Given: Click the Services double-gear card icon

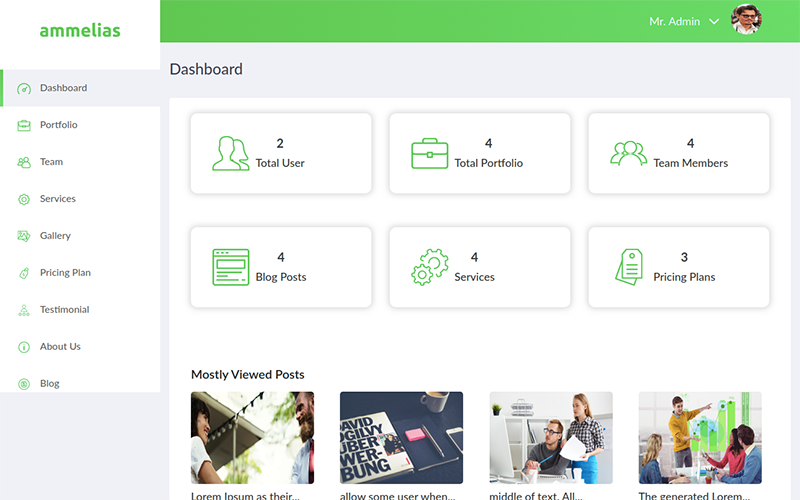Looking at the screenshot, I should [430, 267].
